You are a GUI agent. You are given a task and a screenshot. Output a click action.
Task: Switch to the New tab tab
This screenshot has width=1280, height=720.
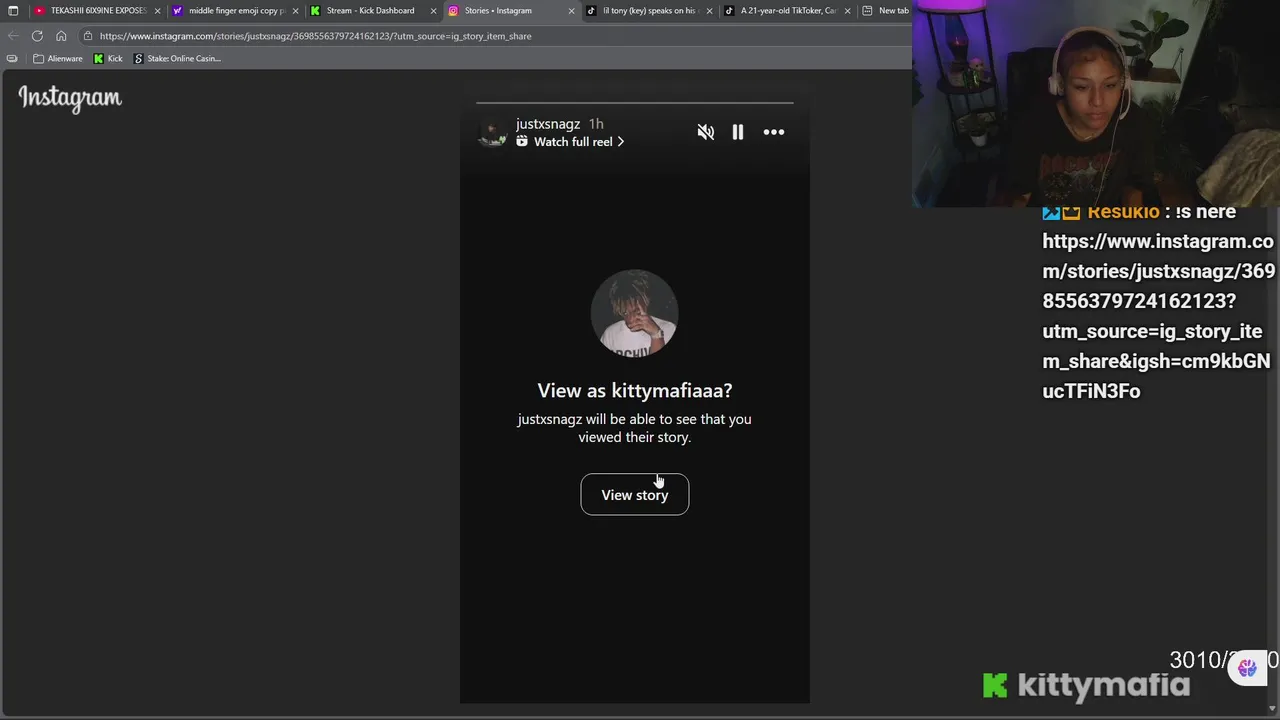tap(886, 11)
